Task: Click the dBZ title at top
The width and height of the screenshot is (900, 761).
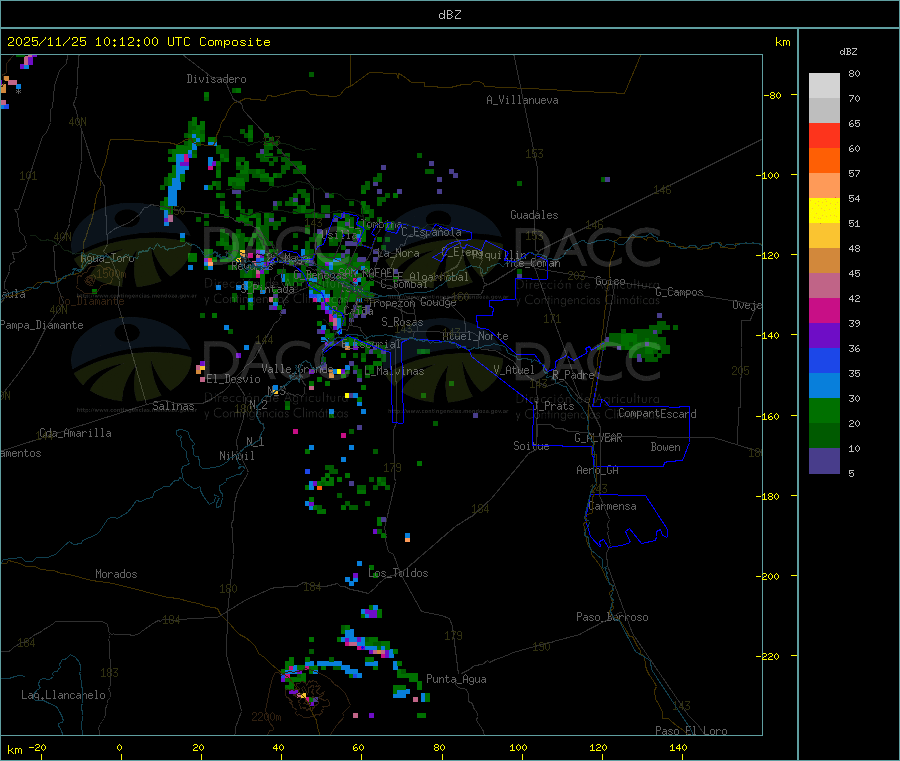Action: point(449,15)
